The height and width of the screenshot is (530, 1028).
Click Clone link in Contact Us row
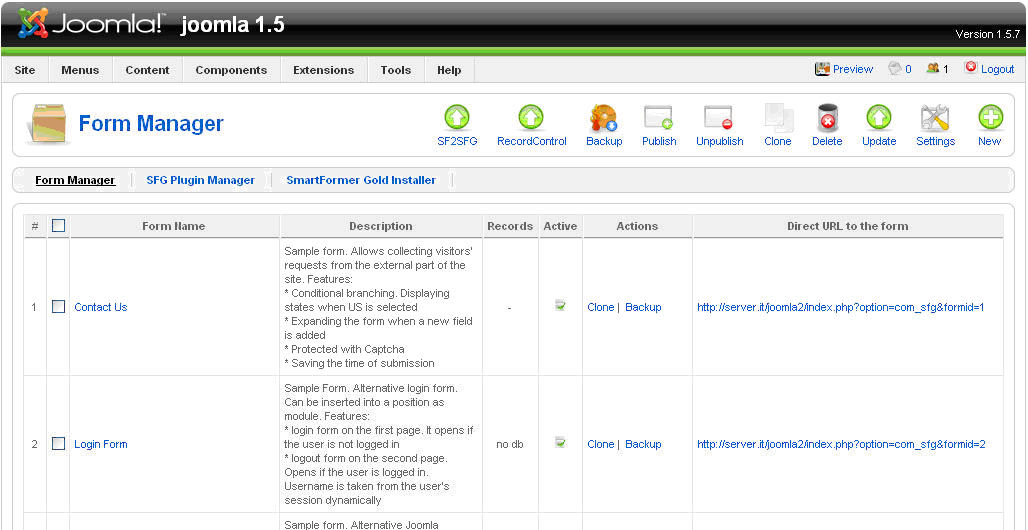[601, 307]
